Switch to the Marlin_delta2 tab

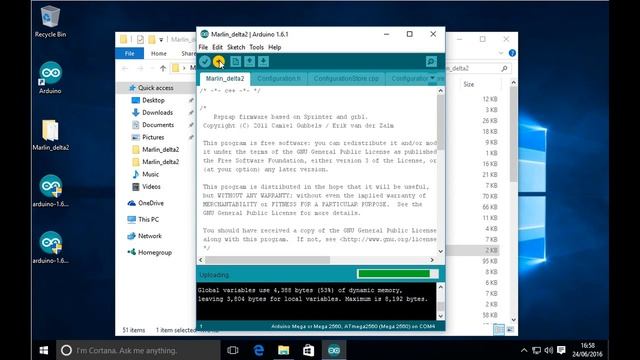click(x=225, y=78)
